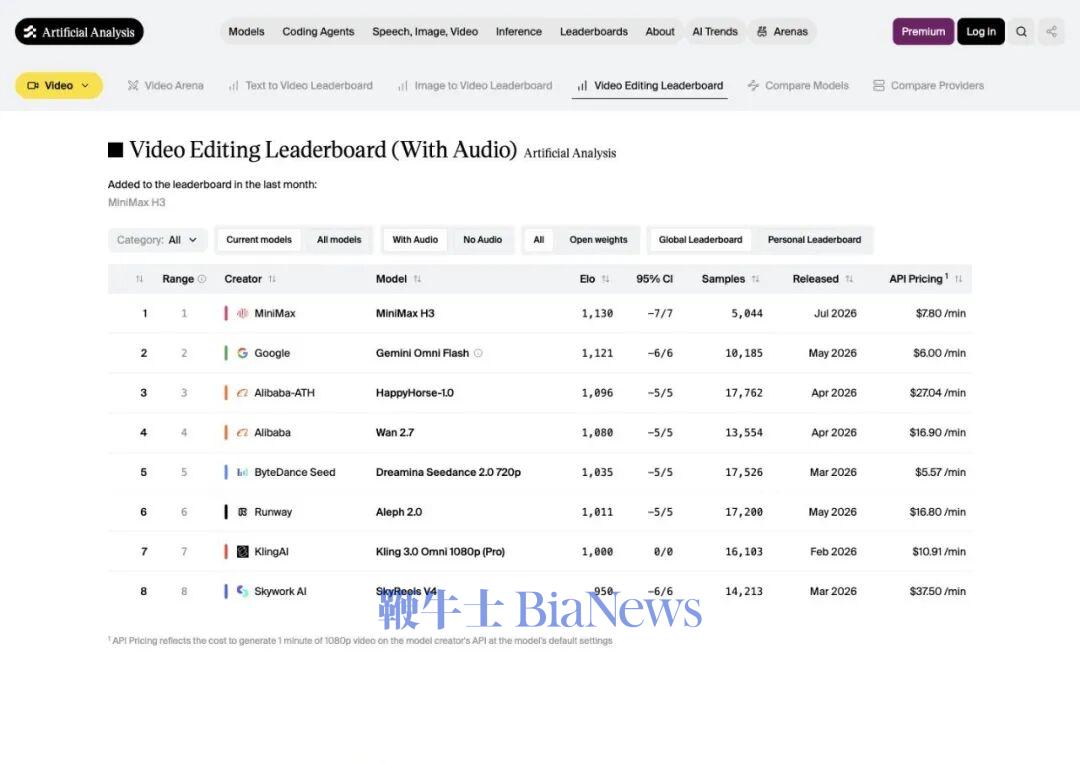Sort by rank column arrows

pos(139,279)
